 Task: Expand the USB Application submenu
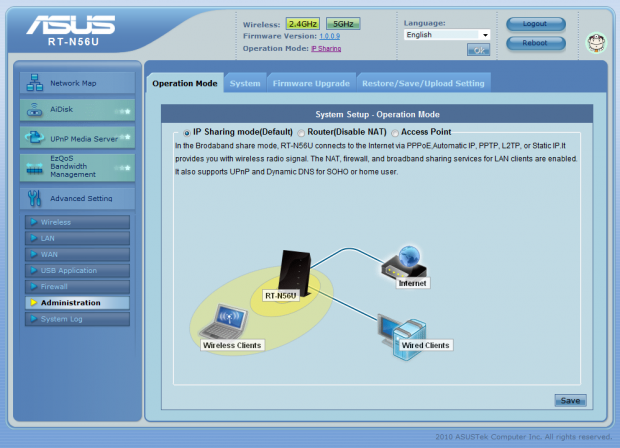click(77, 270)
